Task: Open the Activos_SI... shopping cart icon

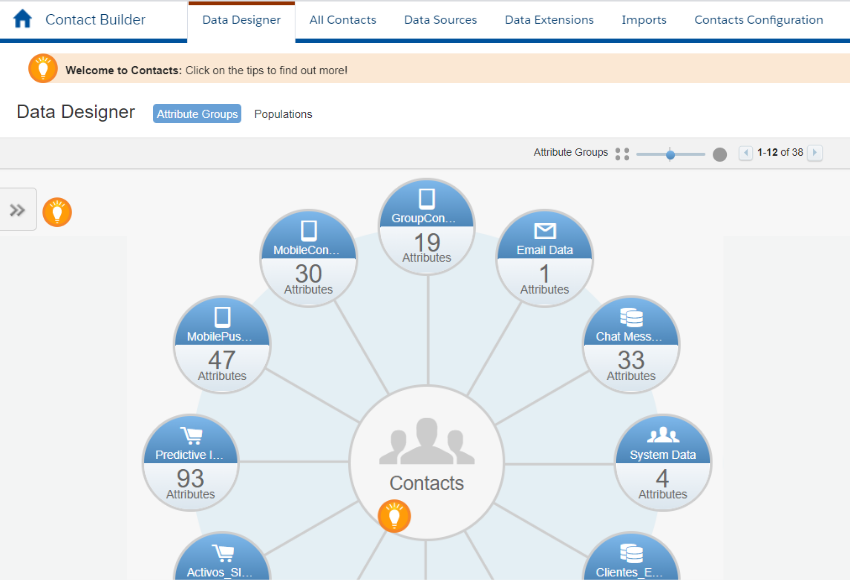Action: point(223,553)
